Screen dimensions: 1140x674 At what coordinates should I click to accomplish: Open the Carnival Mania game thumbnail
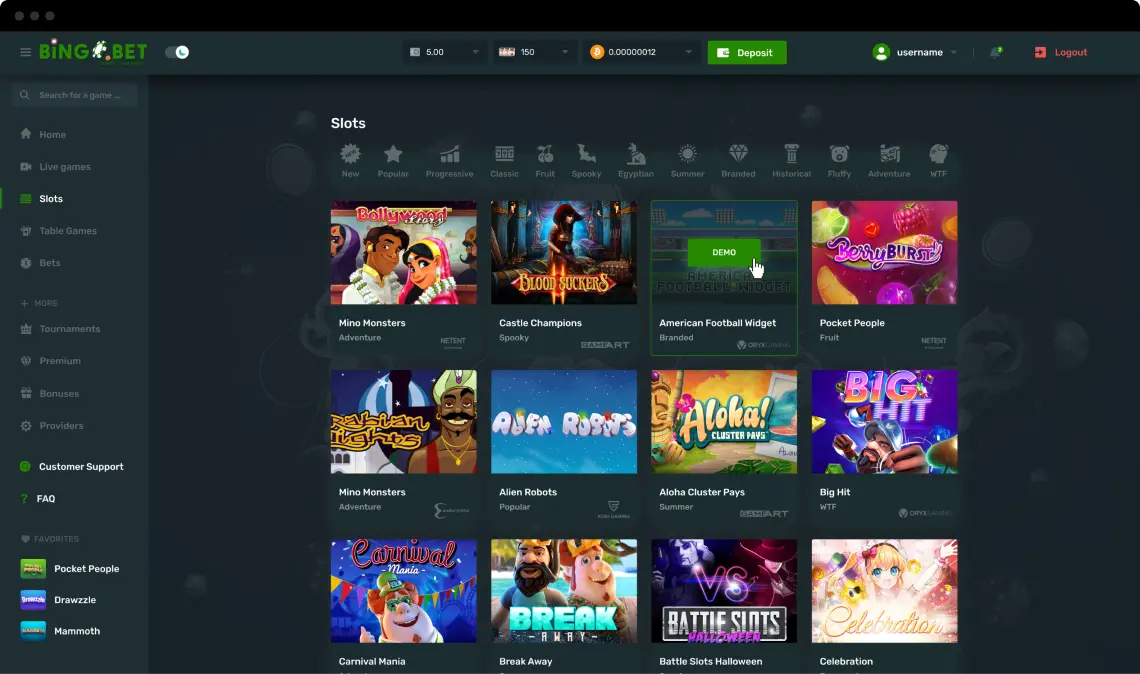pos(404,591)
